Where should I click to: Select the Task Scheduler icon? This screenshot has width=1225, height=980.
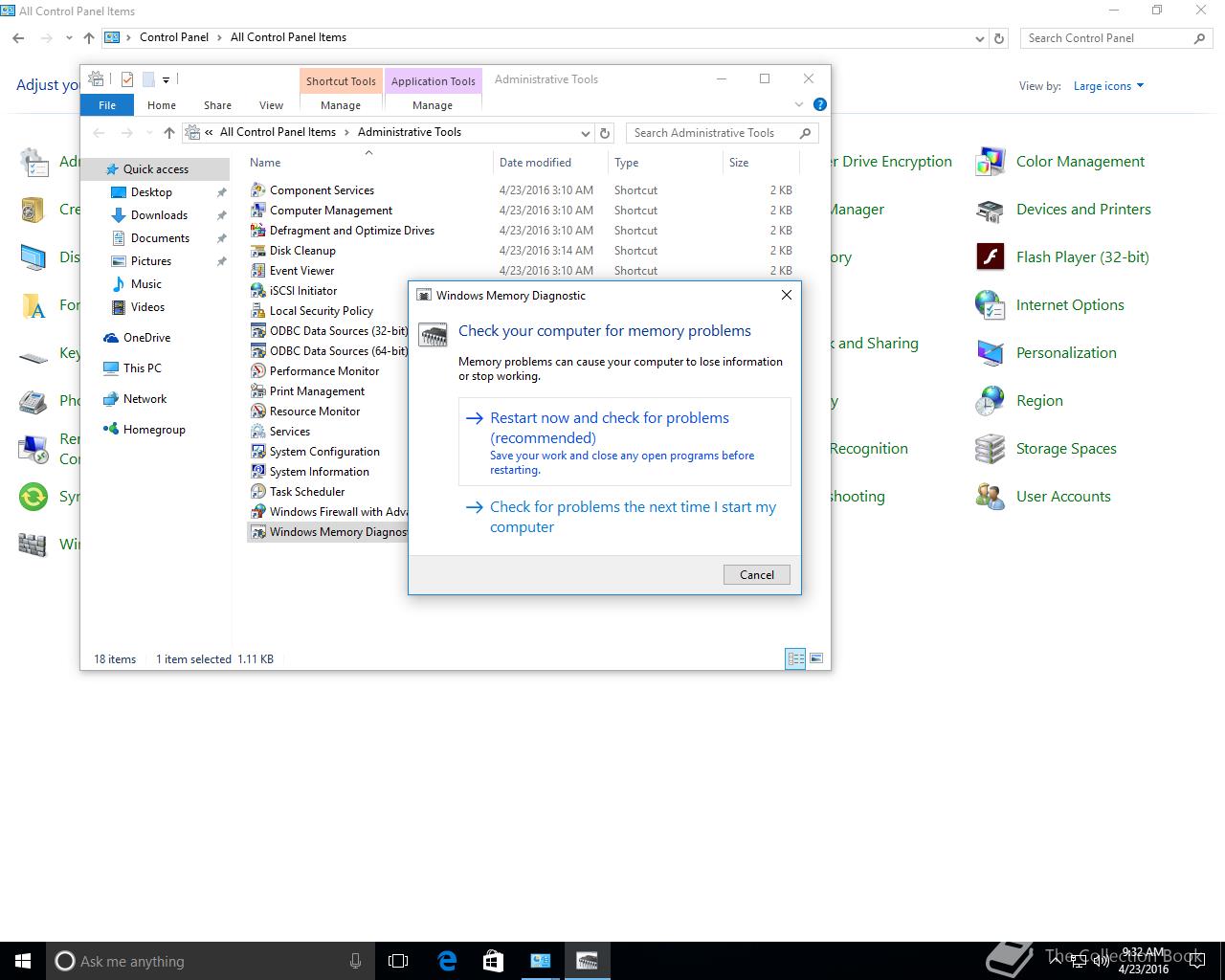[x=257, y=491]
